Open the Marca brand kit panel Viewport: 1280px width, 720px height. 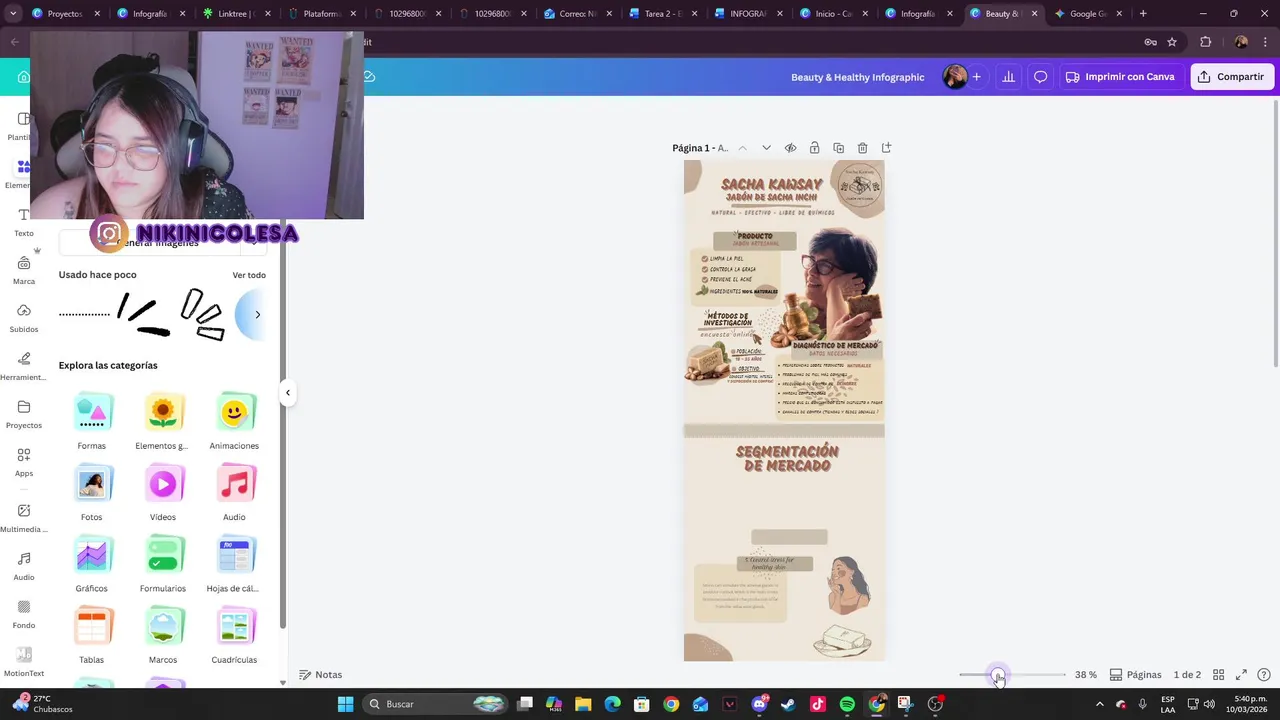(x=24, y=270)
